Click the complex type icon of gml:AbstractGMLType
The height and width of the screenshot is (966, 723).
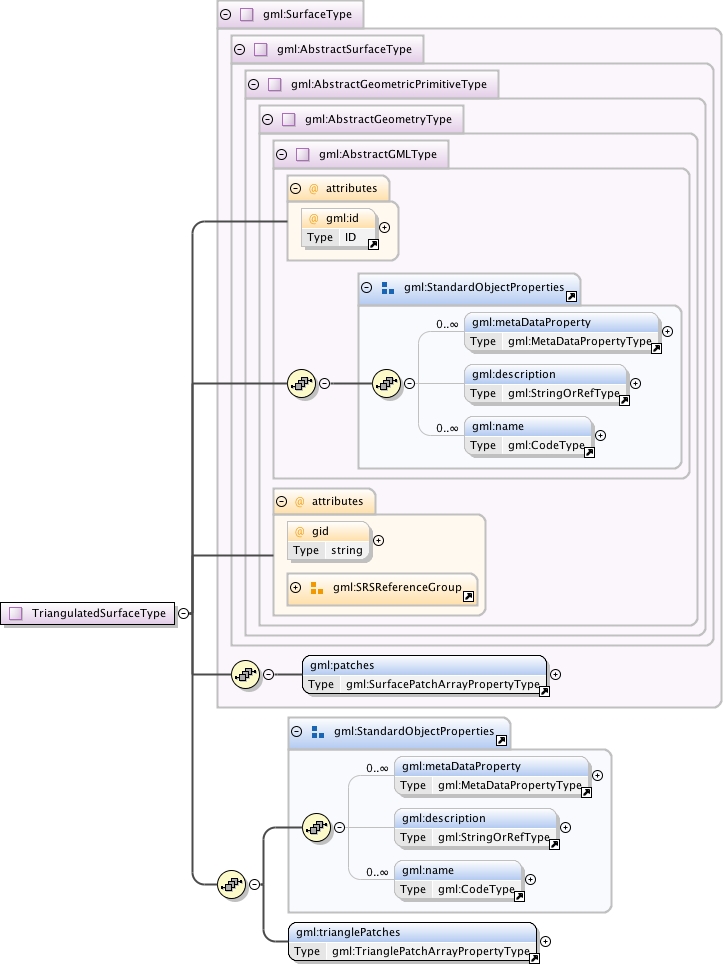click(303, 155)
